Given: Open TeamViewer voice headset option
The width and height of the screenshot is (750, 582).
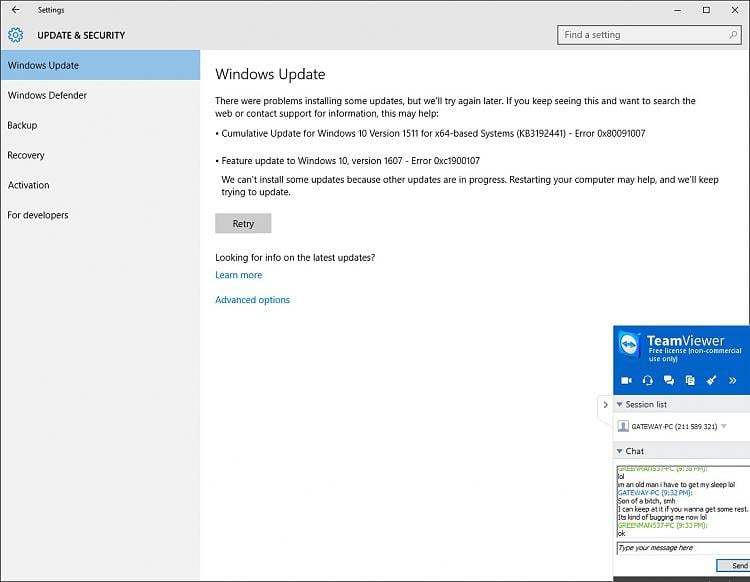Looking at the screenshot, I should click(x=648, y=381).
